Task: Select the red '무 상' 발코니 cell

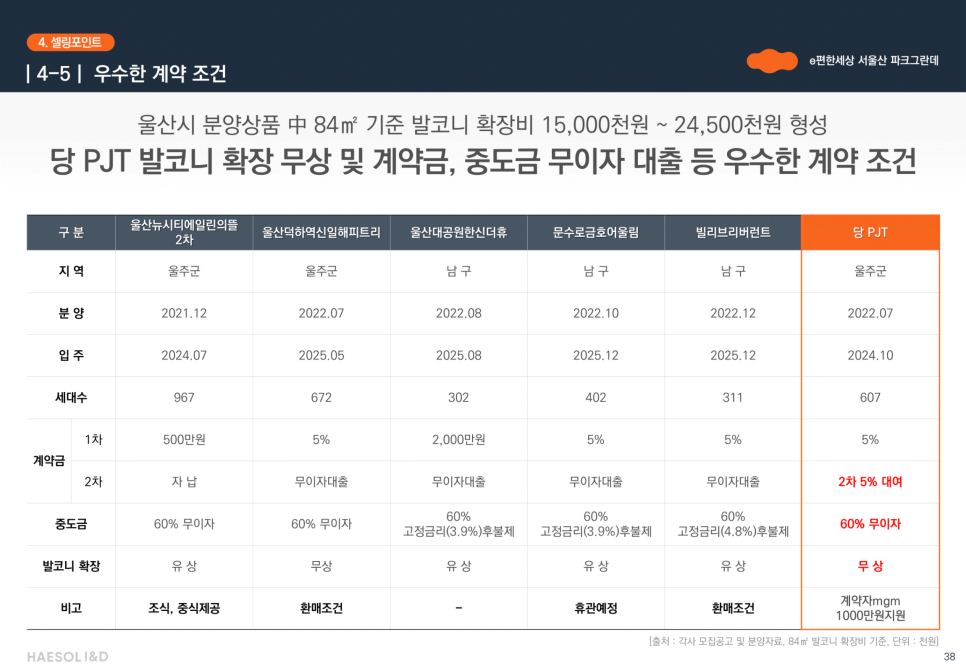Action: tap(870, 566)
